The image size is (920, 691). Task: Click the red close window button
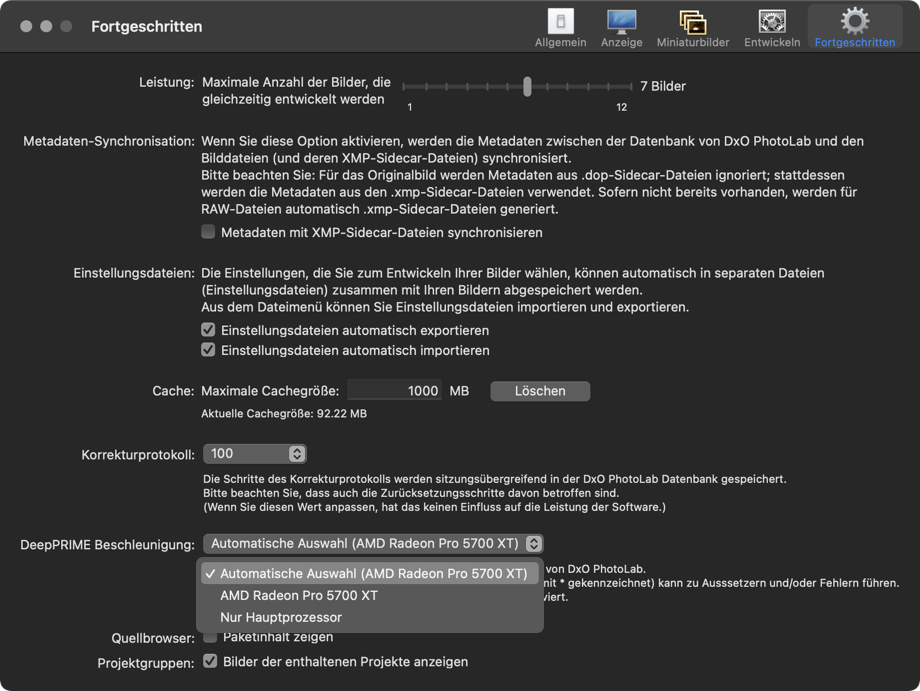[26, 26]
